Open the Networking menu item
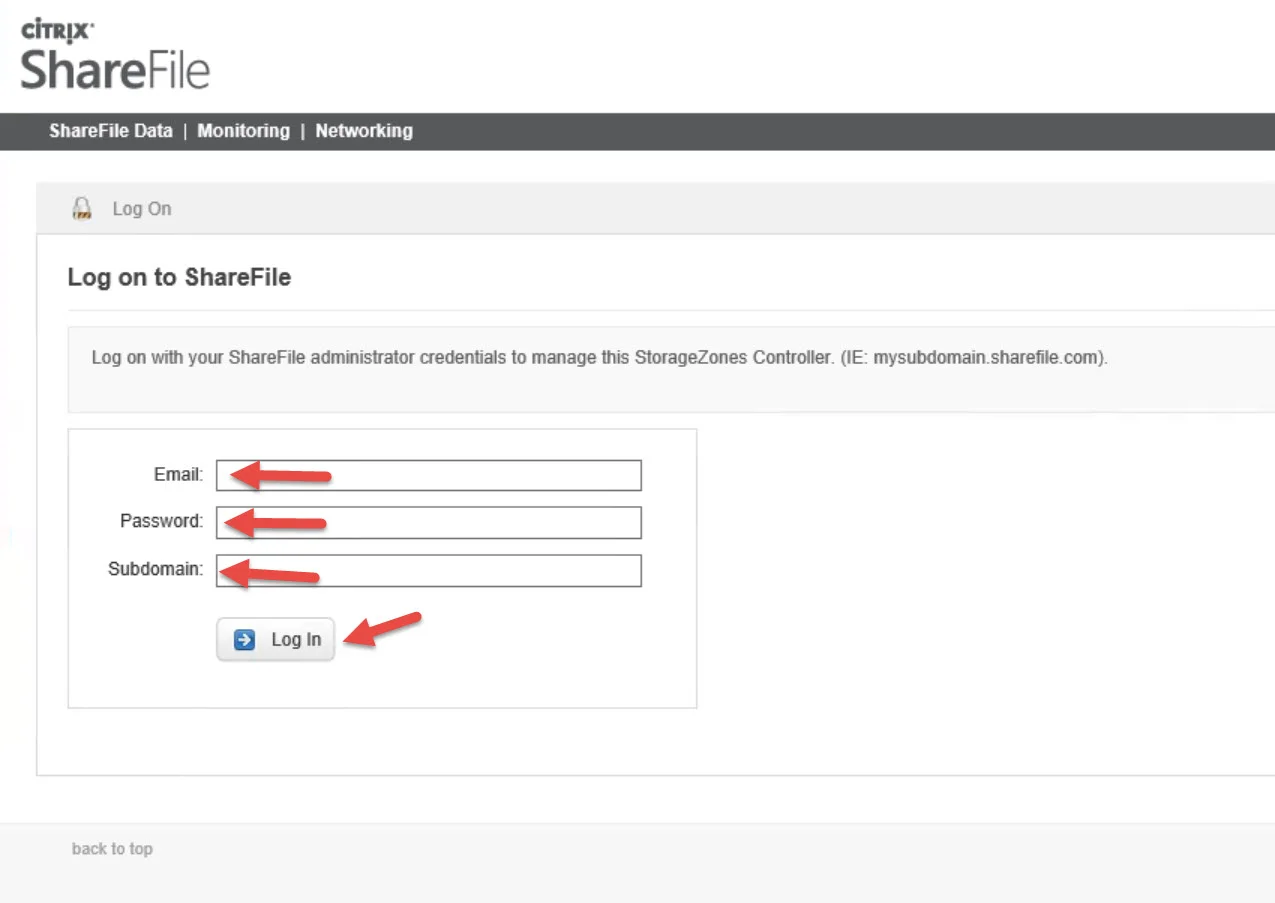This screenshot has height=903, width=1275. pos(364,131)
